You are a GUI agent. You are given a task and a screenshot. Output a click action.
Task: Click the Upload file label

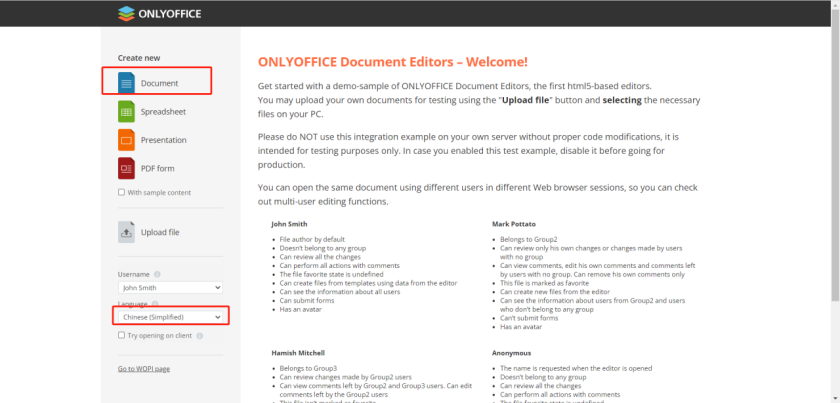point(160,233)
